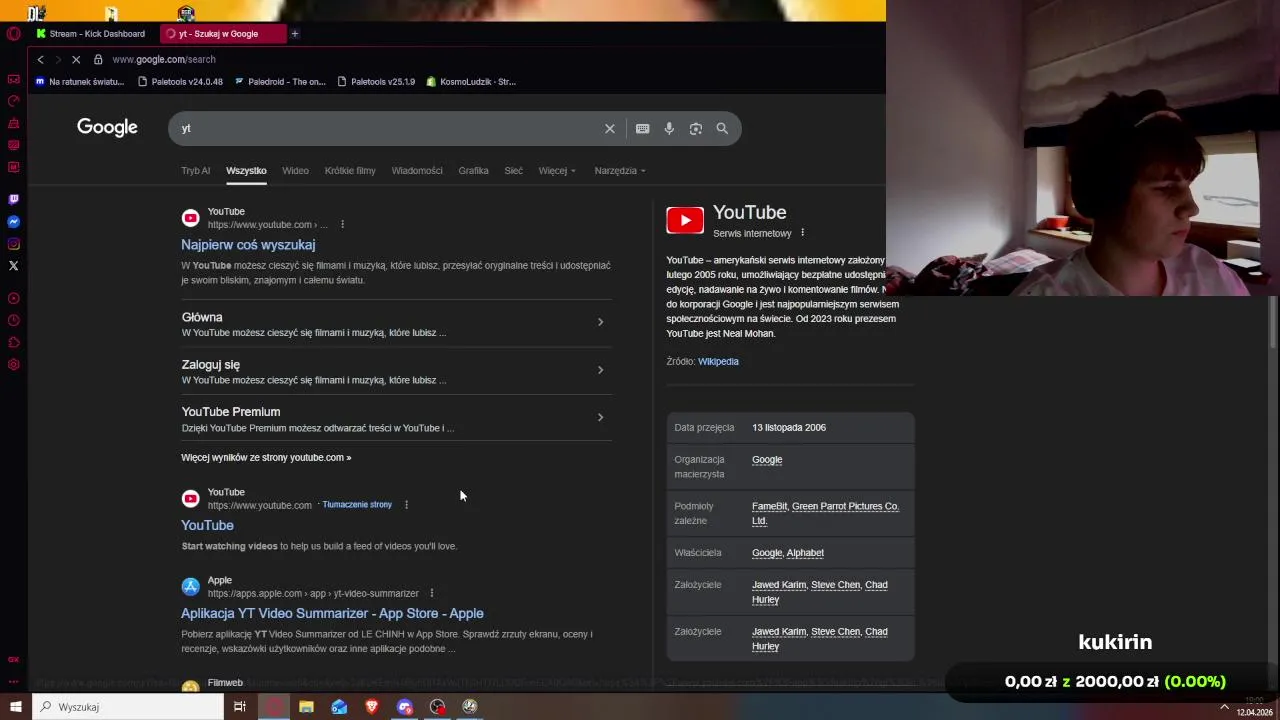The height and width of the screenshot is (720, 1280).
Task: Open the Narzędzia dropdown
Action: coord(620,170)
